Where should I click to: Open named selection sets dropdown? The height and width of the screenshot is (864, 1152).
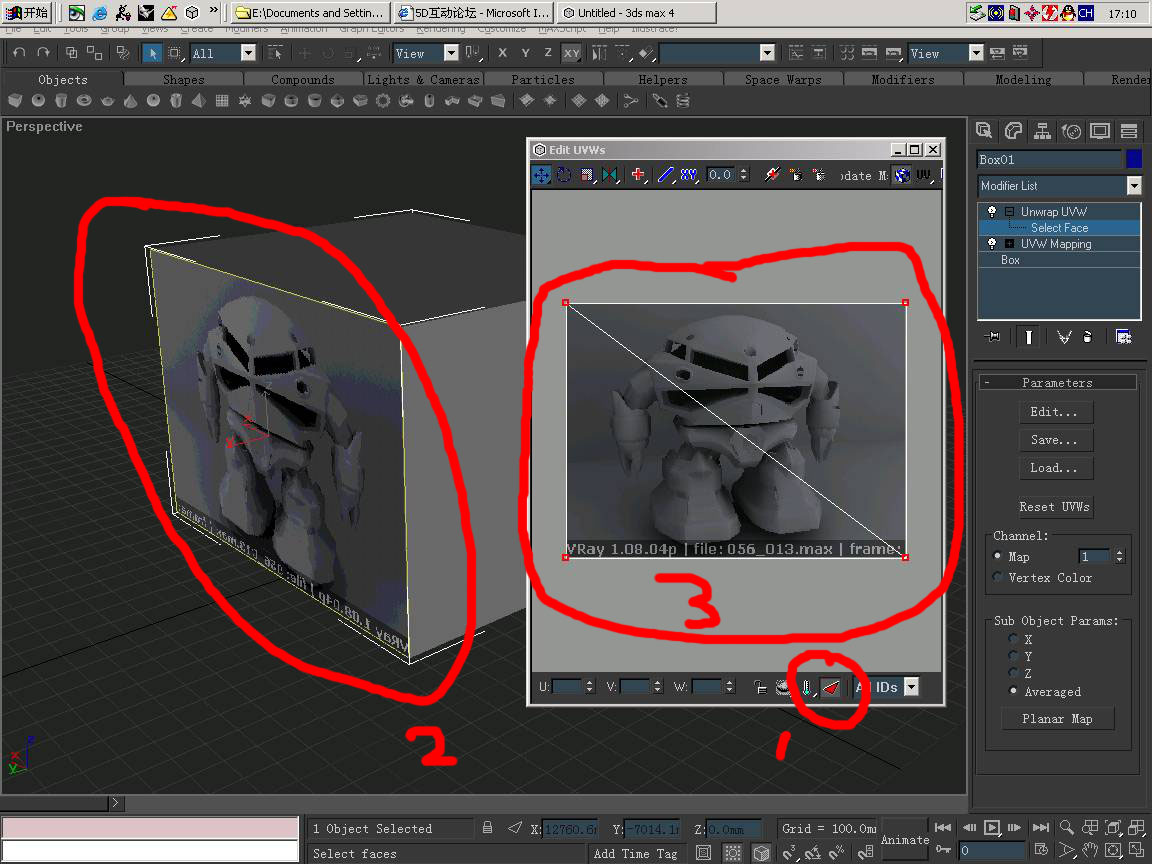click(767, 53)
